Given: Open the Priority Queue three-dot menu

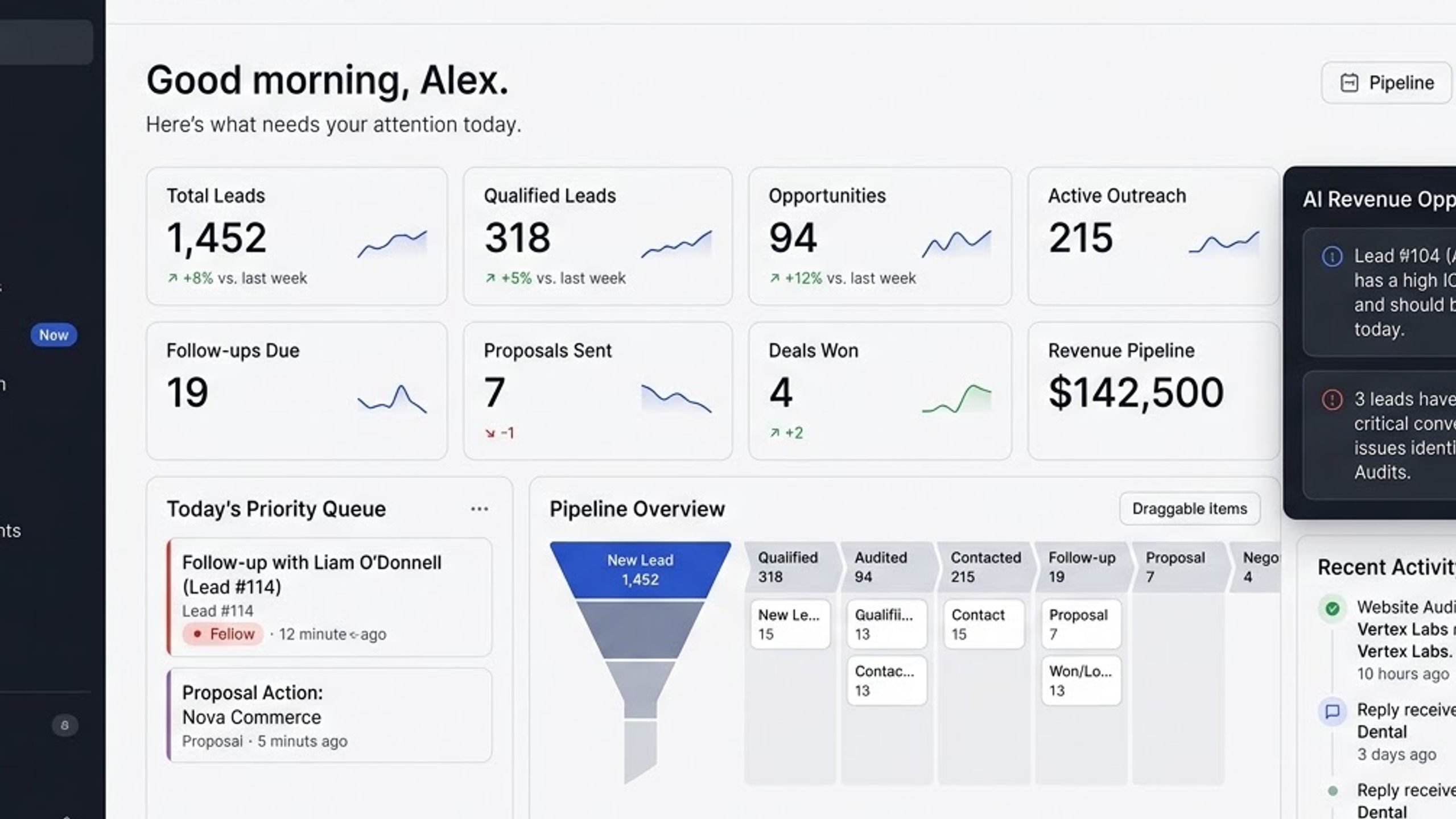Looking at the screenshot, I should 479,509.
